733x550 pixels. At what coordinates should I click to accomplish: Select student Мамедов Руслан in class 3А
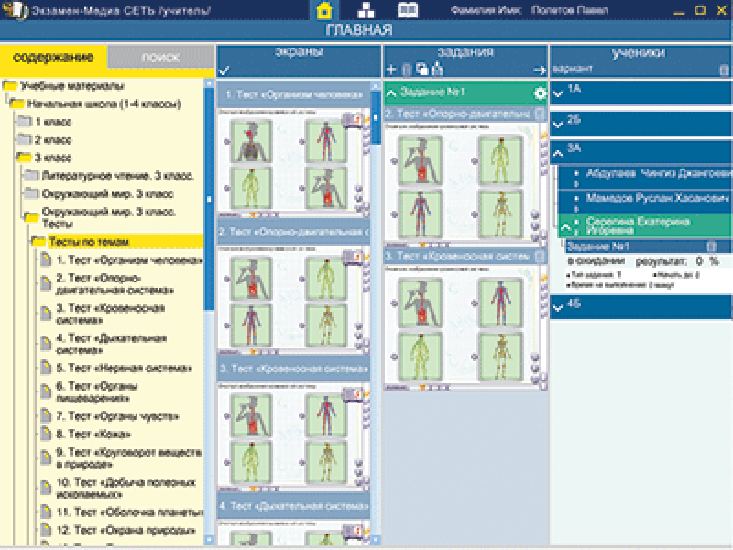[645, 201]
